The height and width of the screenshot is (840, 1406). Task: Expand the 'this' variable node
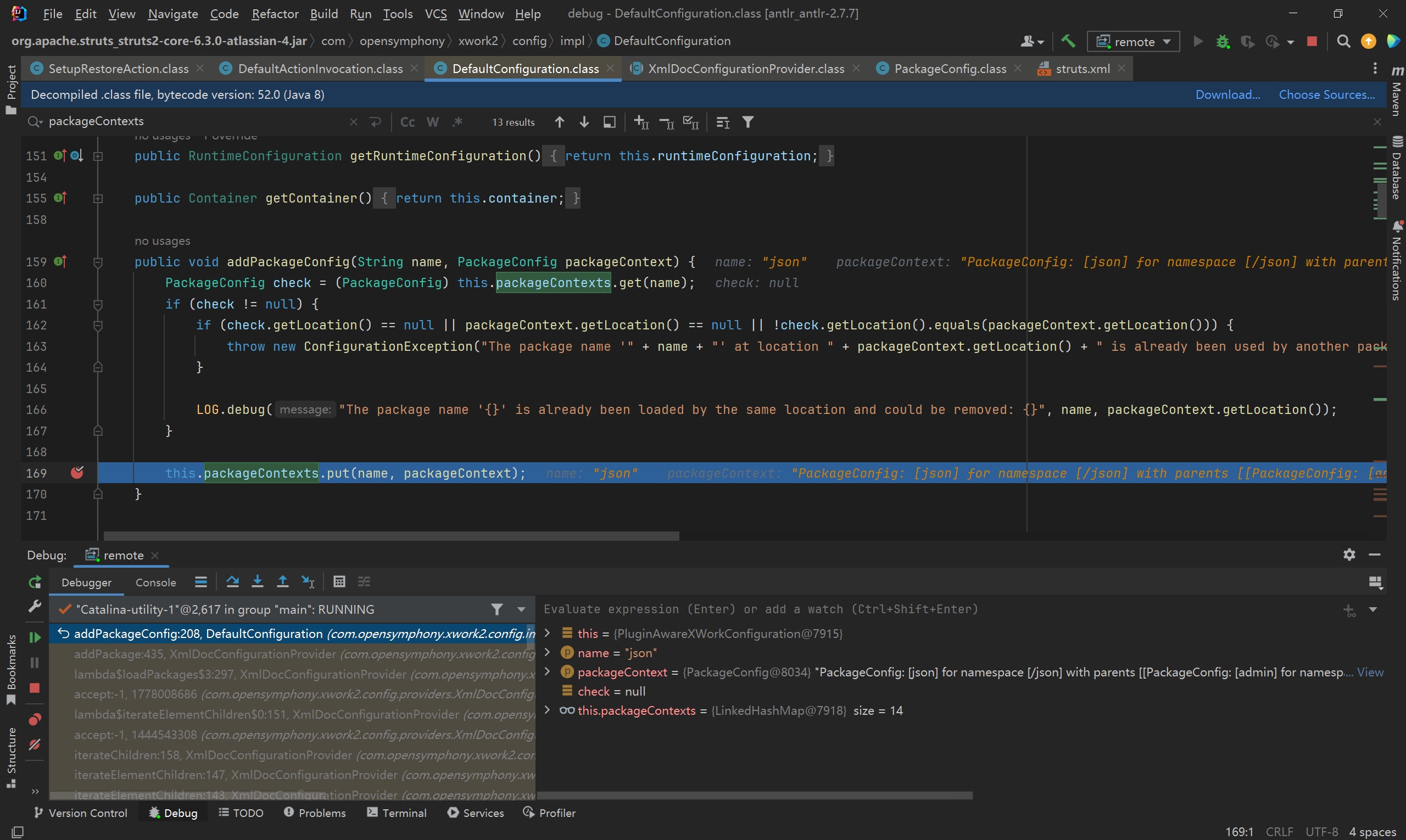(x=547, y=633)
